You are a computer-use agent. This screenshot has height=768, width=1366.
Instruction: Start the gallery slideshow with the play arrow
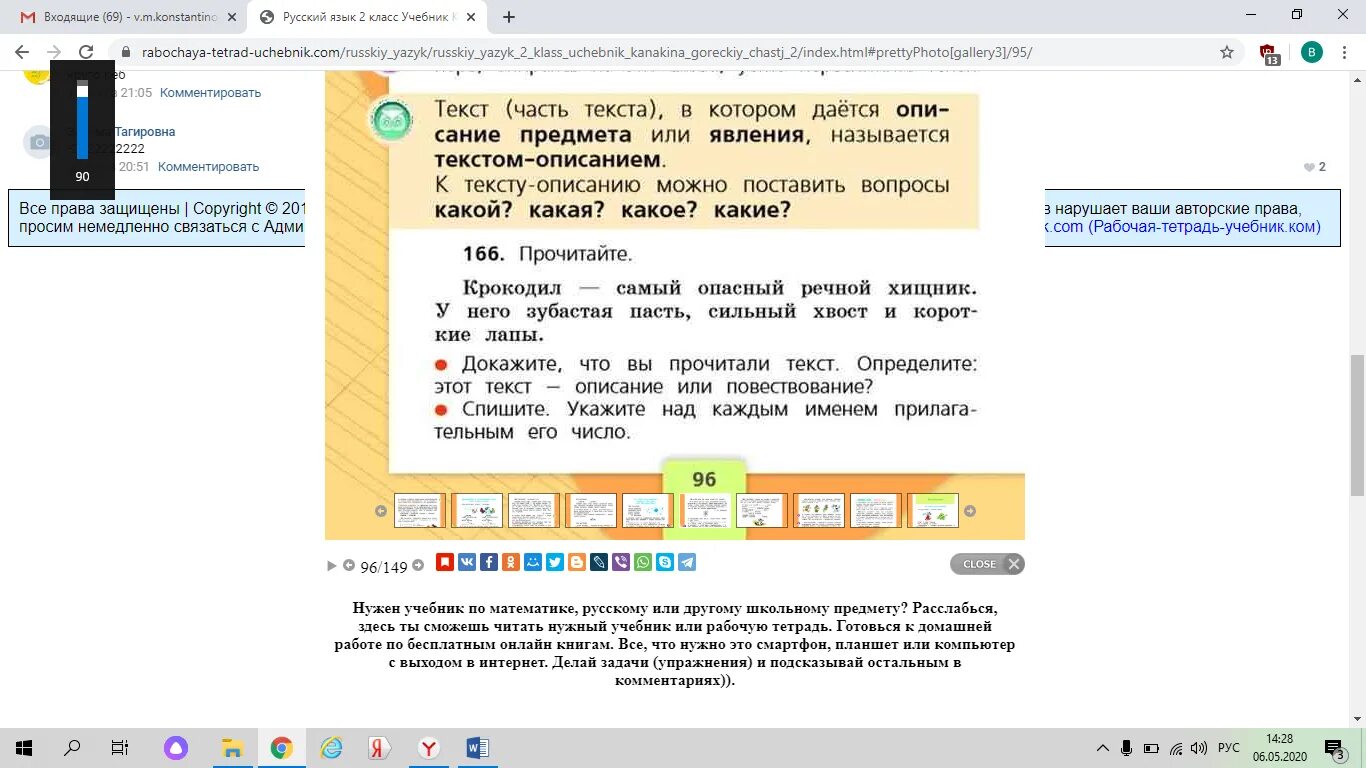click(x=332, y=566)
